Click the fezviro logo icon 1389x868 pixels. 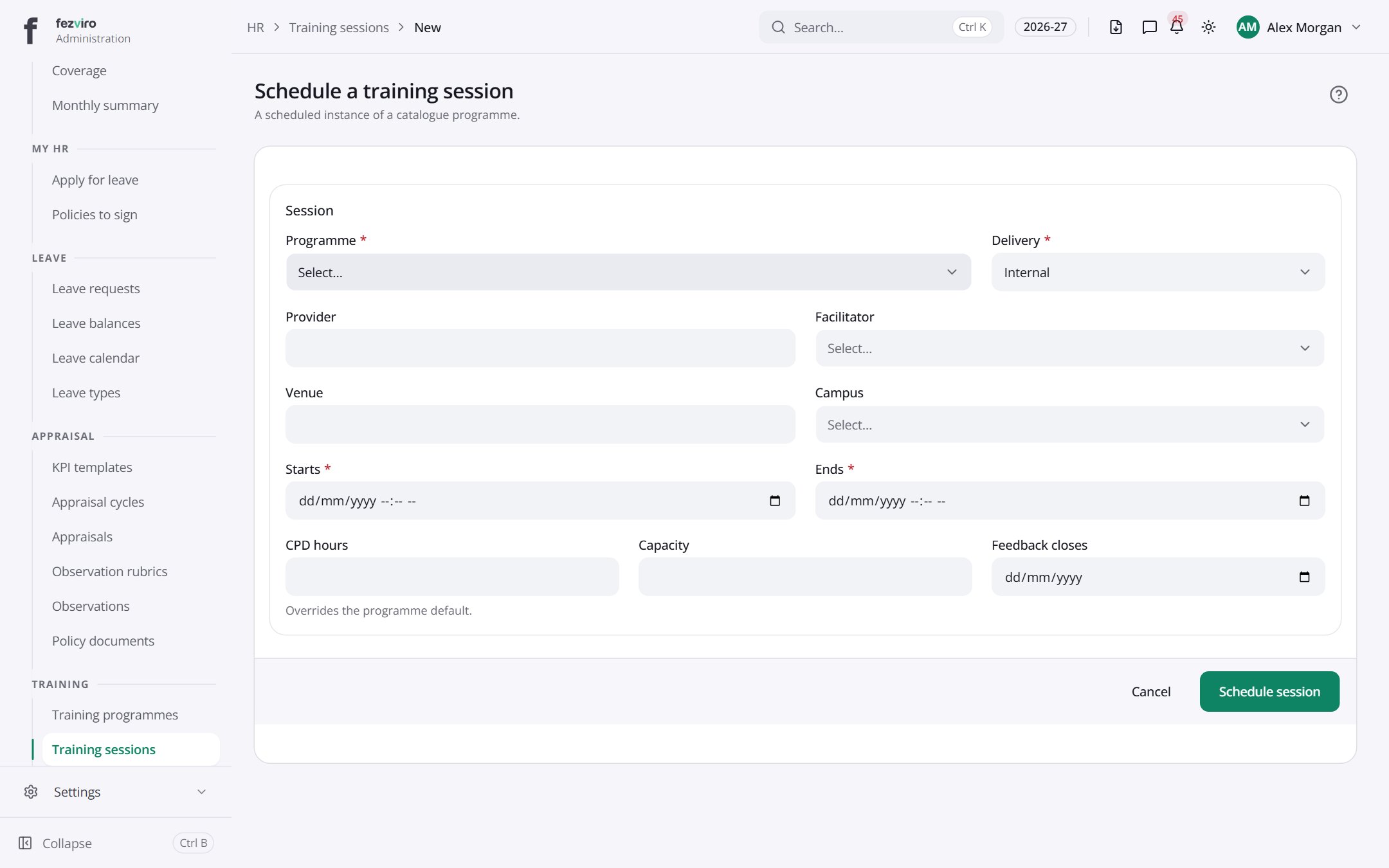(x=30, y=30)
